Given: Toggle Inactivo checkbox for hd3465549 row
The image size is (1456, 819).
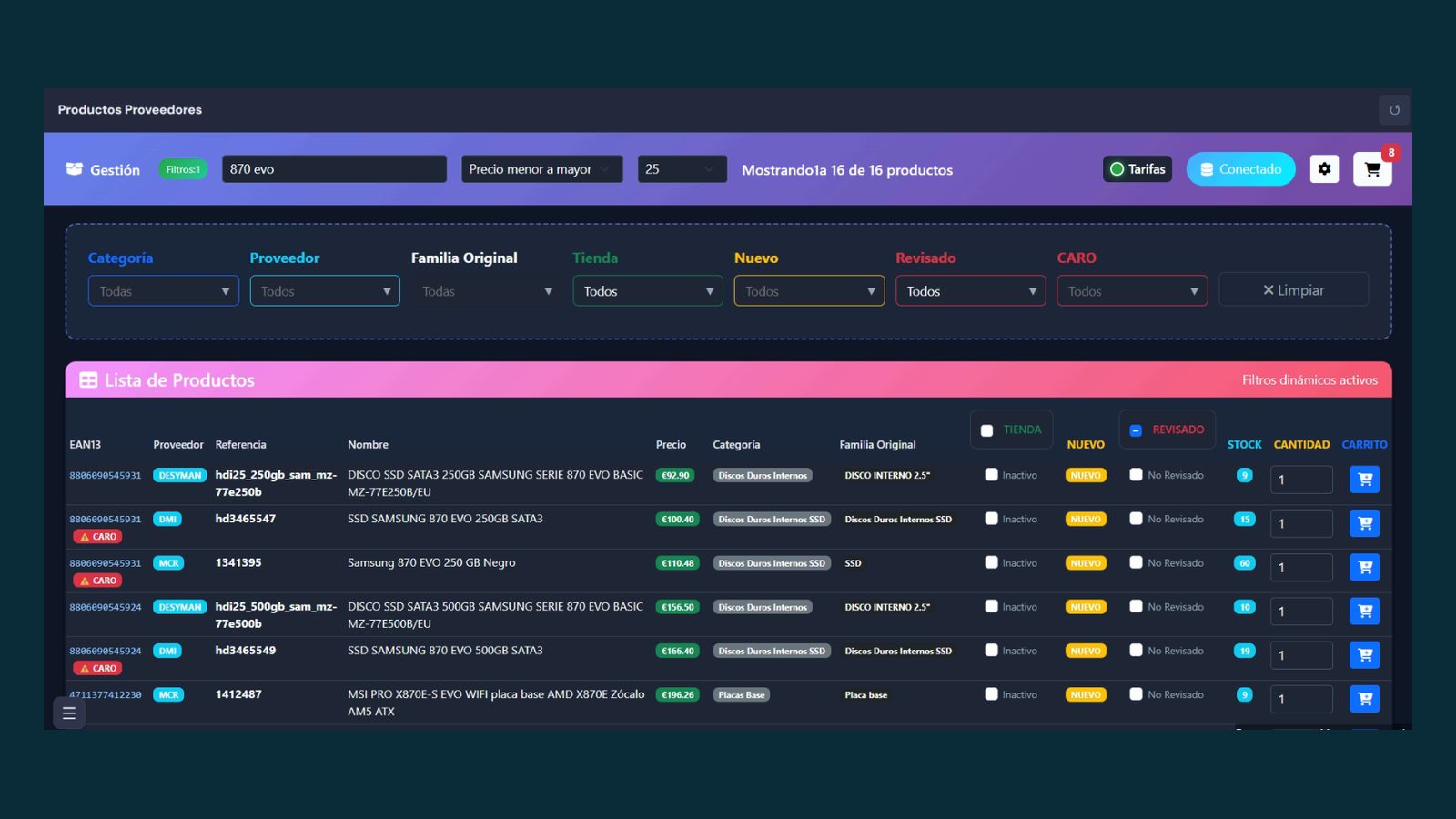Looking at the screenshot, I should click(991, 650).
